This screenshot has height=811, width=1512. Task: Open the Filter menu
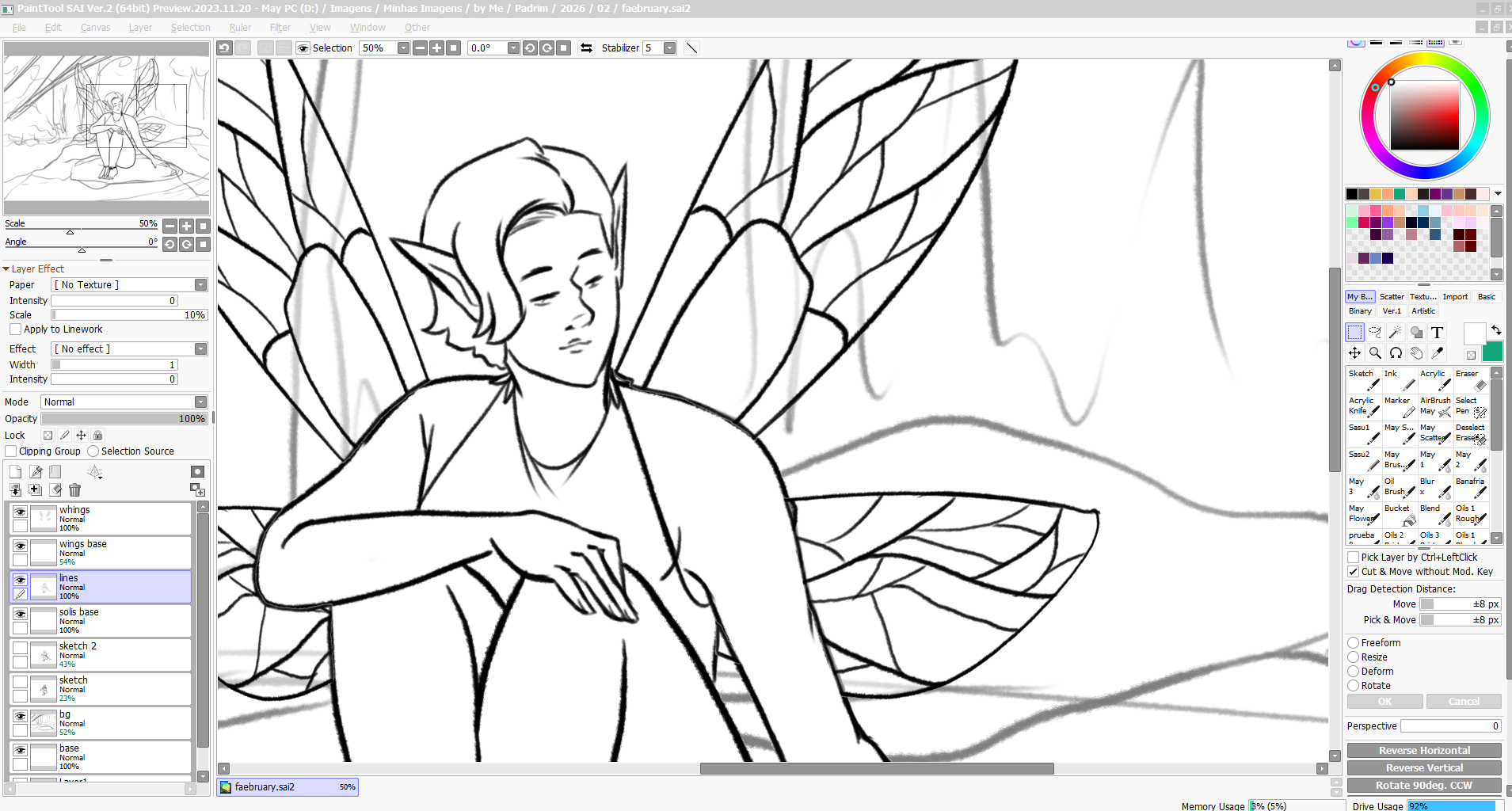[x=280, y=28]
